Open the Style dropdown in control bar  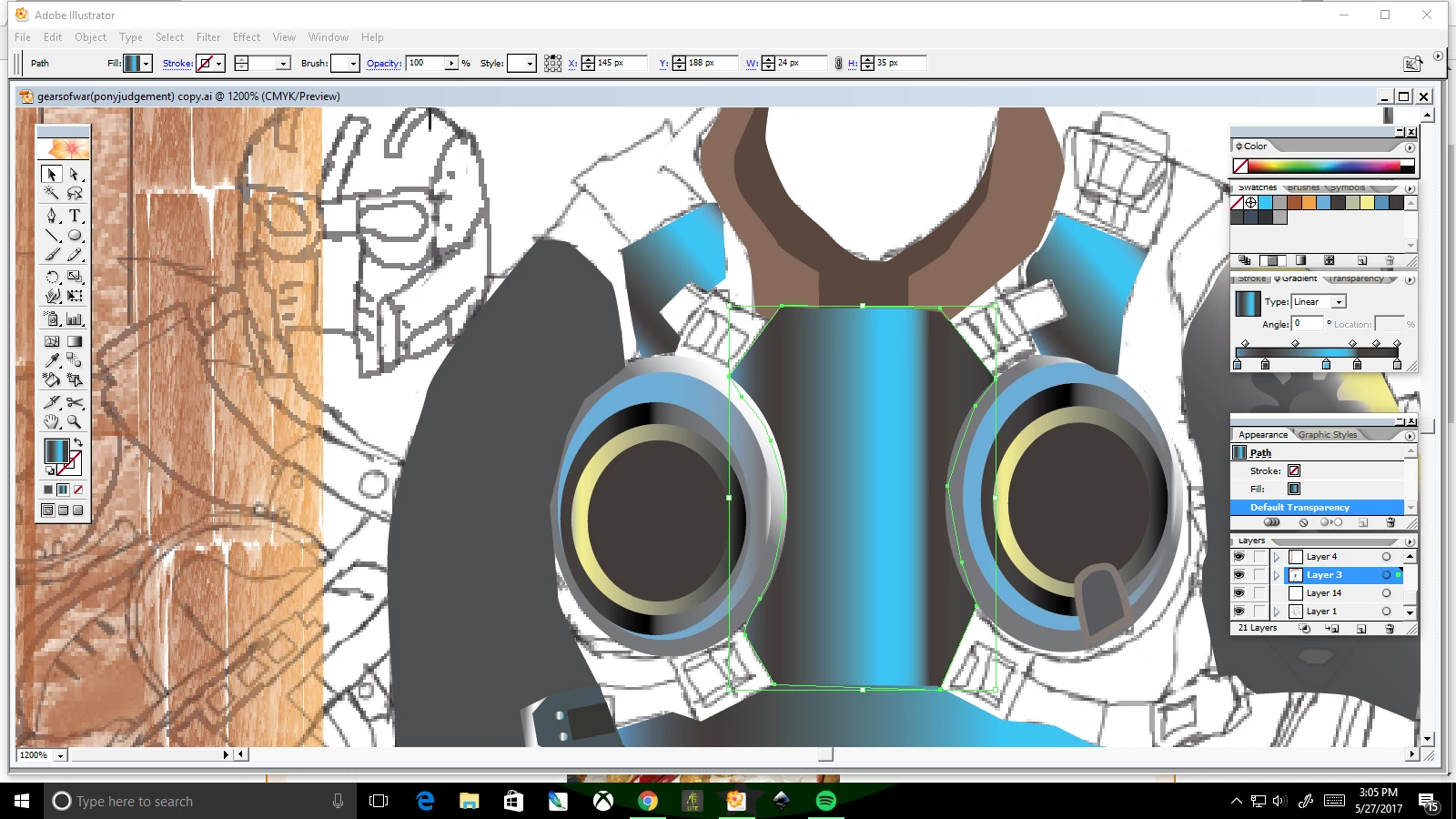point(530,64)
